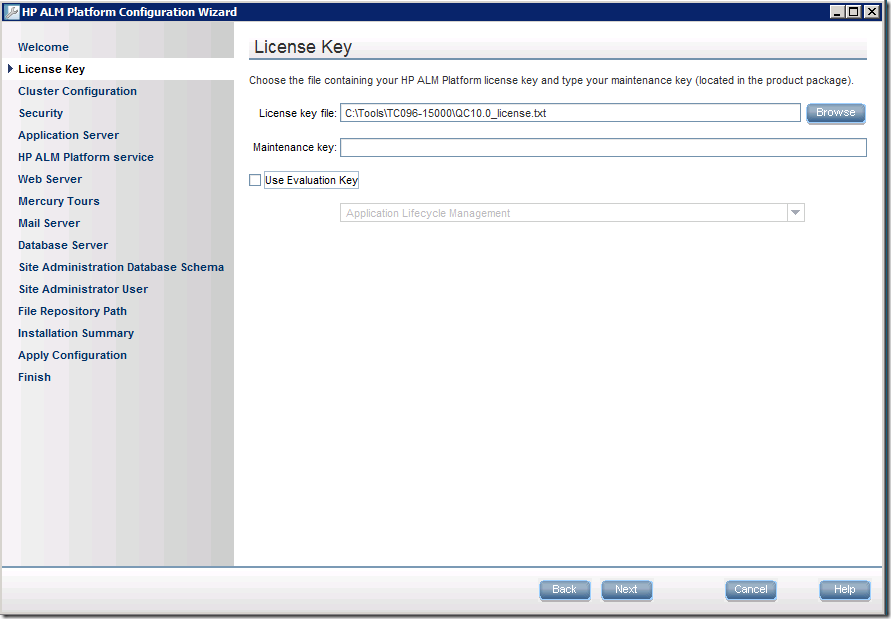Select Welcome step in sidebar

pos(43,47)
